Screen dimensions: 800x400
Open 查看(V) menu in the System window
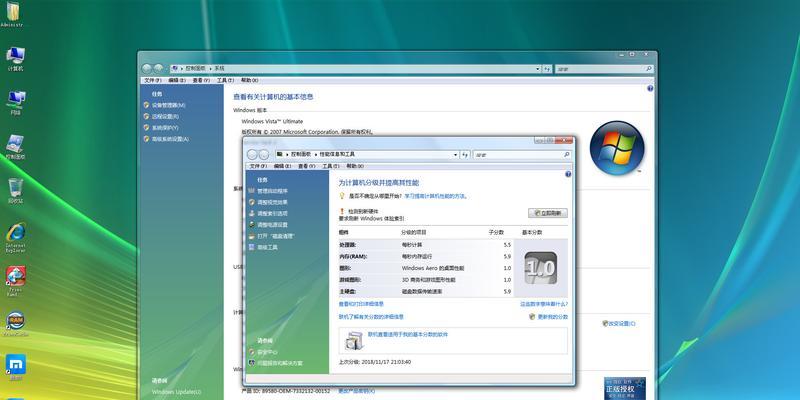pyautogui.click(x=201, y=81)
